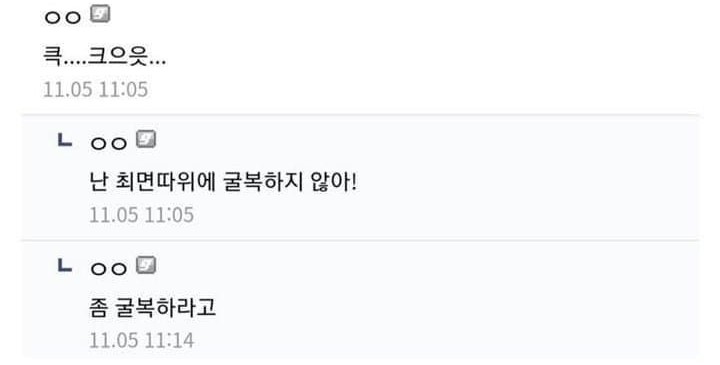Screen dimensions: 720x365
Task: Open nickname ㅇㅇ above 좀 굴복하라고 reply
Action: pos(108,269)
